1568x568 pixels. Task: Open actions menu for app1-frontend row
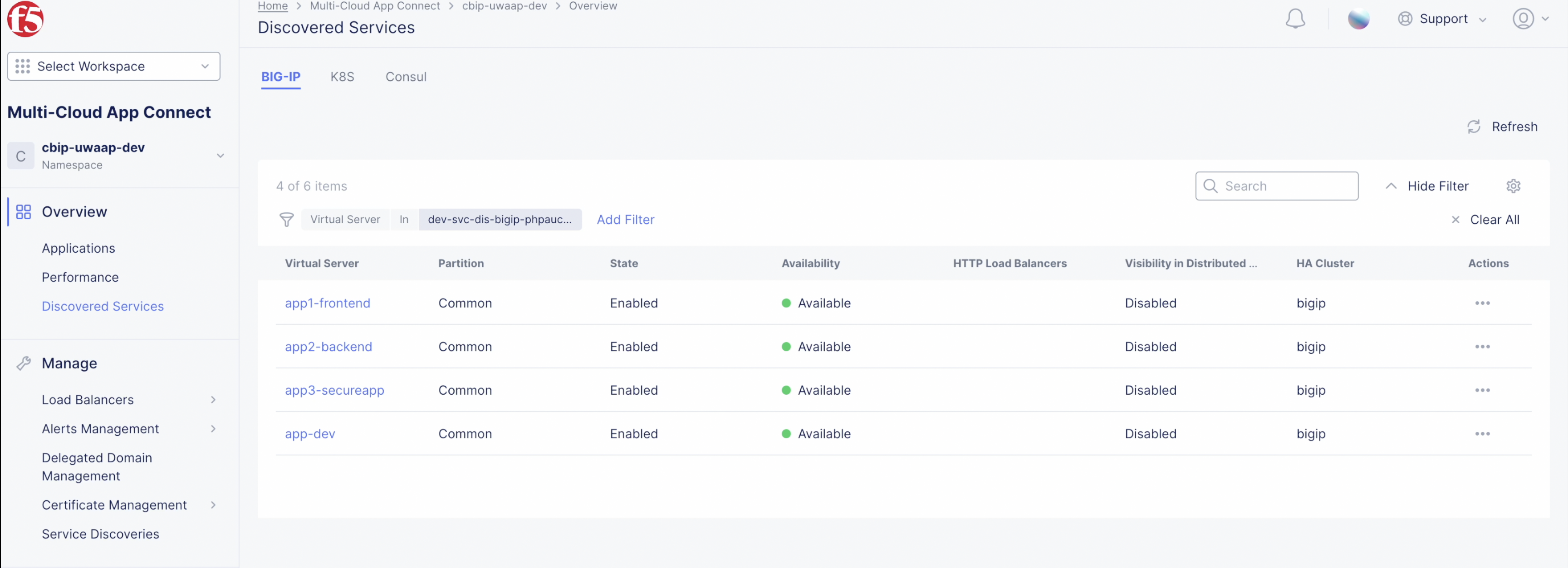[1481, 303]
